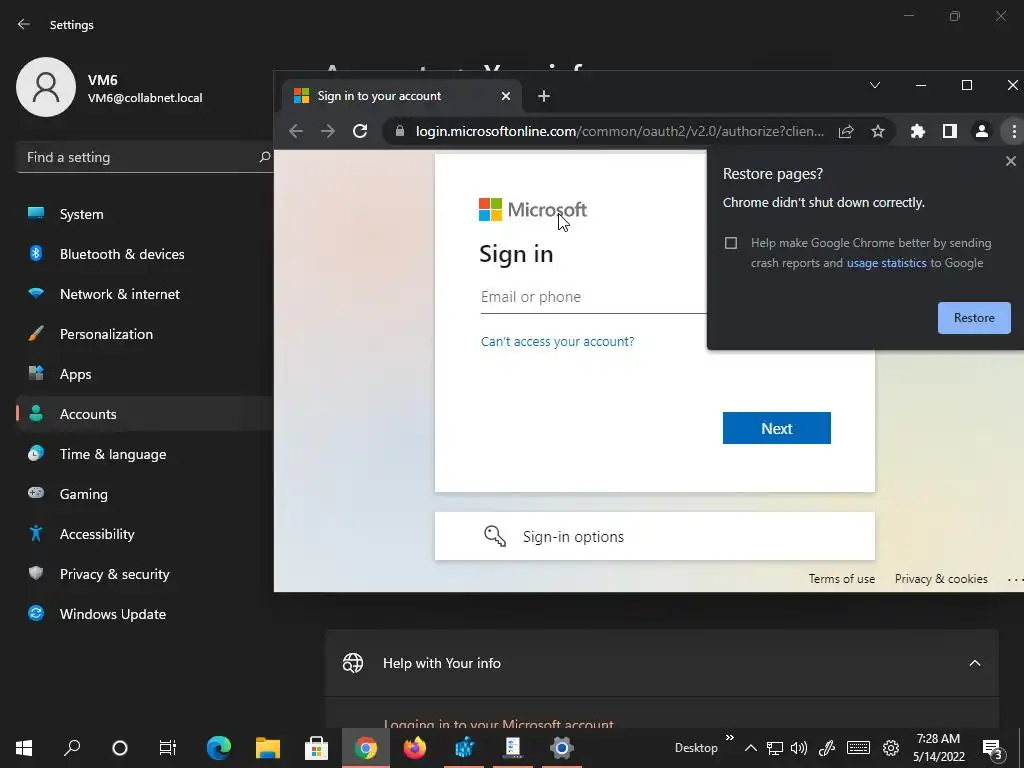The height and width of the screenshot is (768, 1024).
Task: Reload the Microsoft login page
Action: pos(360,131)
